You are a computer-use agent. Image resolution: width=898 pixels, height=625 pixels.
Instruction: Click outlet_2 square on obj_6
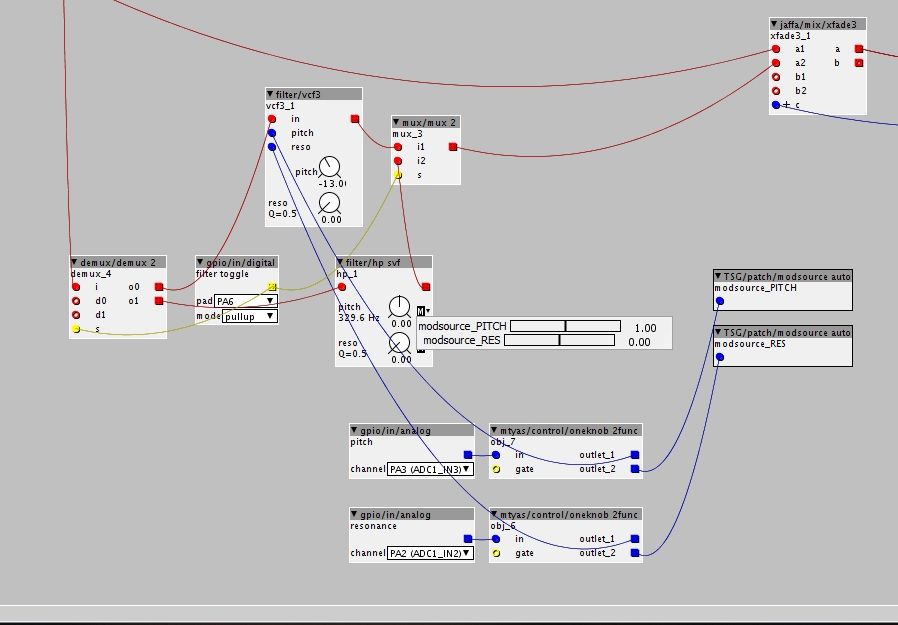pos(635,552)
